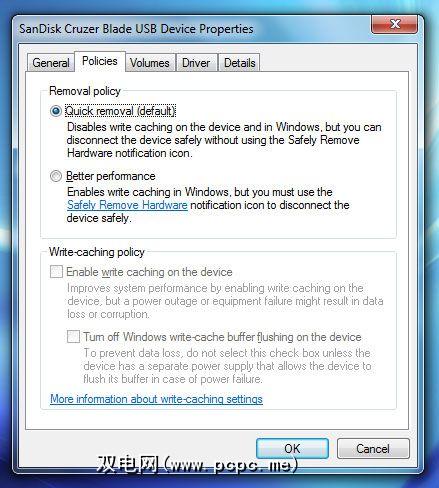439x488 pixels.
Task: Select the Policies tab
Action: [x=100, y=61]
